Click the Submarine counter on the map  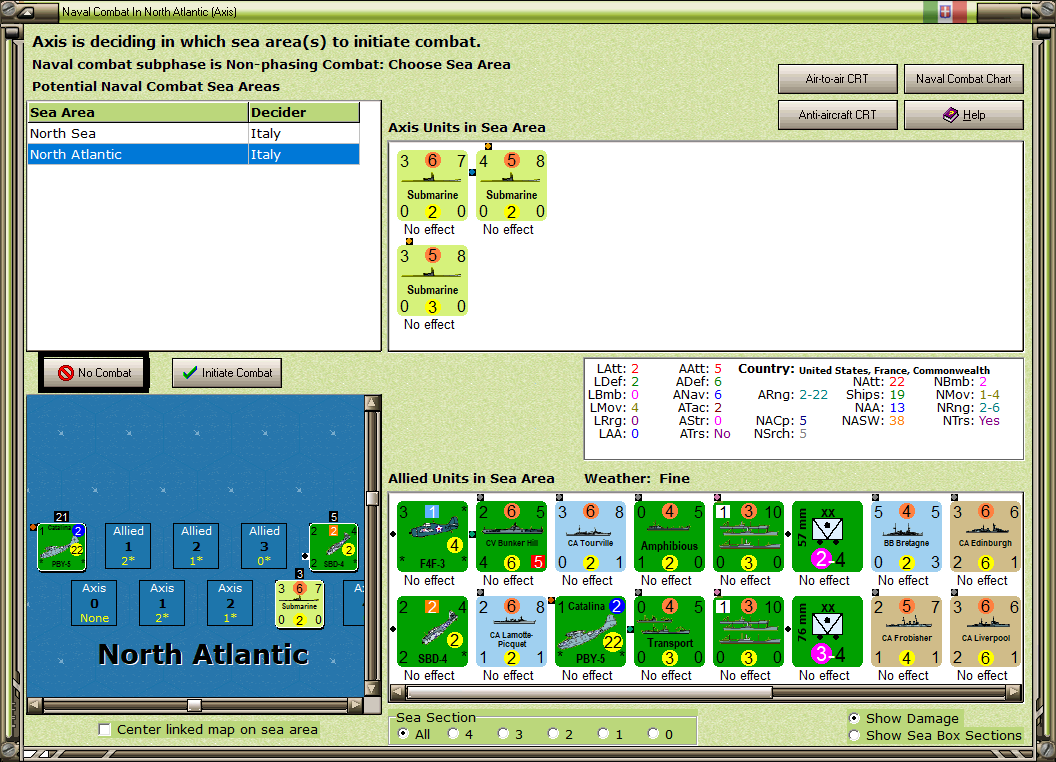coord(300,604)
